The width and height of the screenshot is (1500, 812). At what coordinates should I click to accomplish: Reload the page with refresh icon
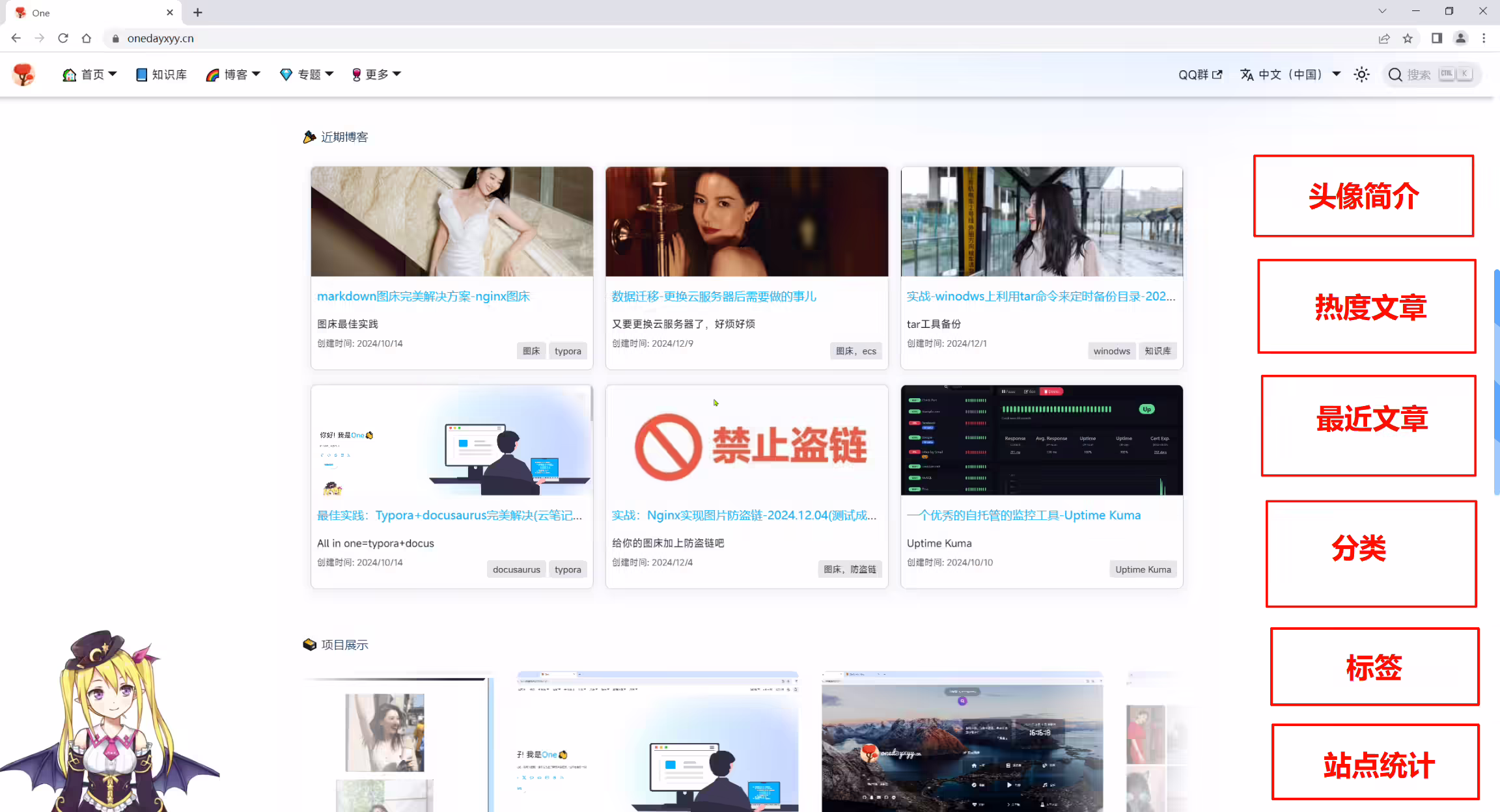63,38
